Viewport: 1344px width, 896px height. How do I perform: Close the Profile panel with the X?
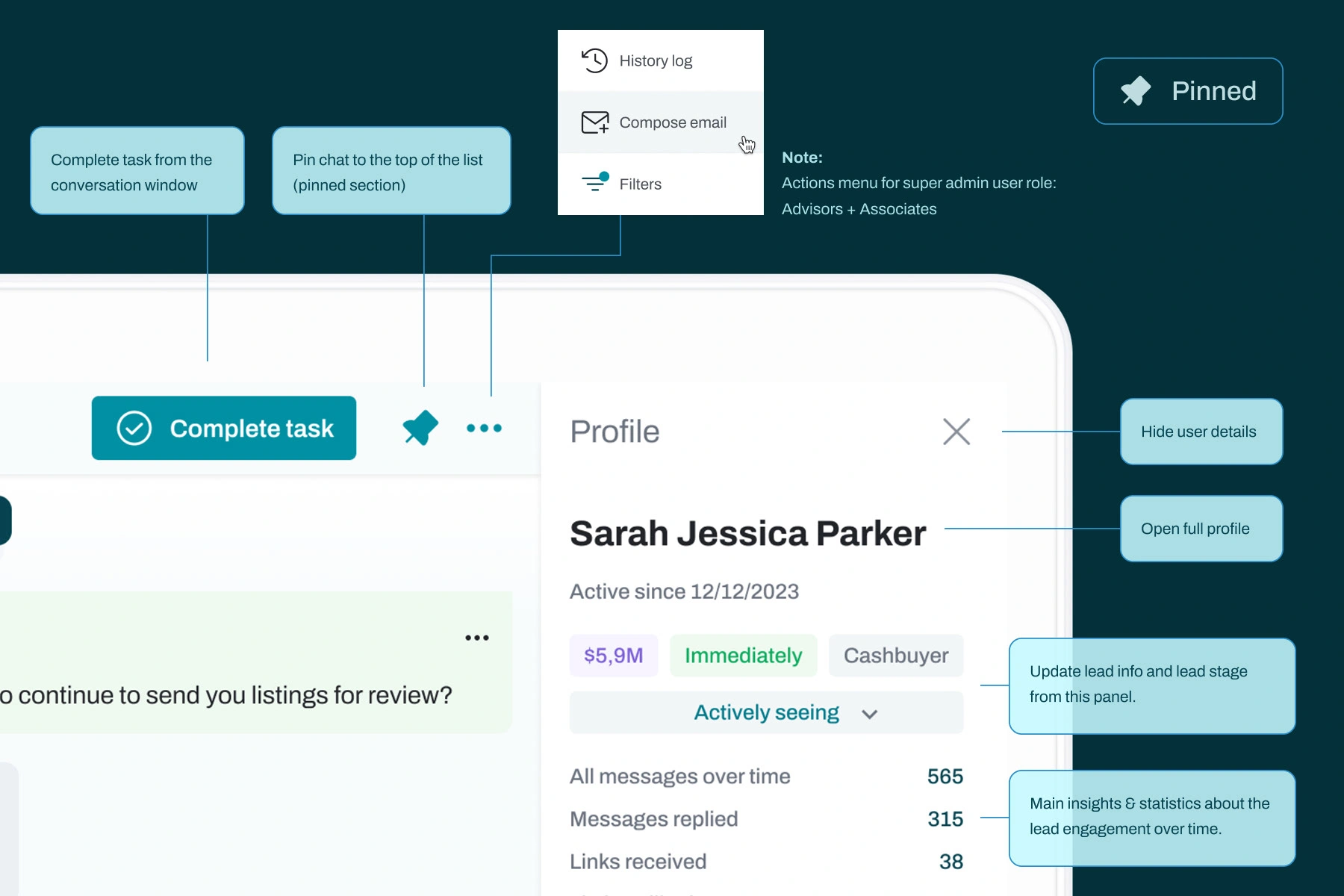pos(956,432)
